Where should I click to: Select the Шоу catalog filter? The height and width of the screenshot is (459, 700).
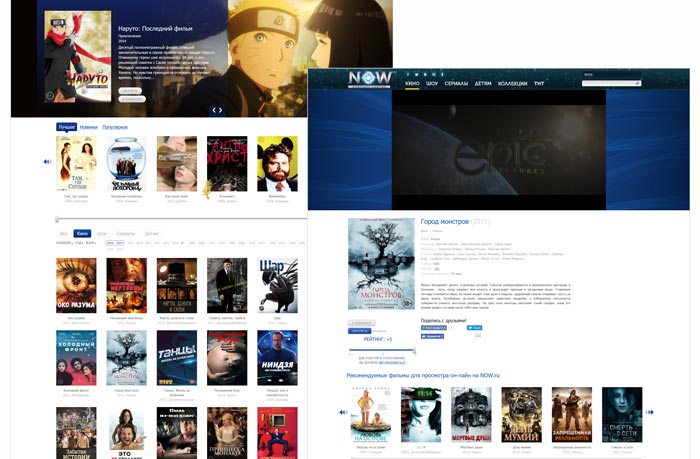pos(102,234)
